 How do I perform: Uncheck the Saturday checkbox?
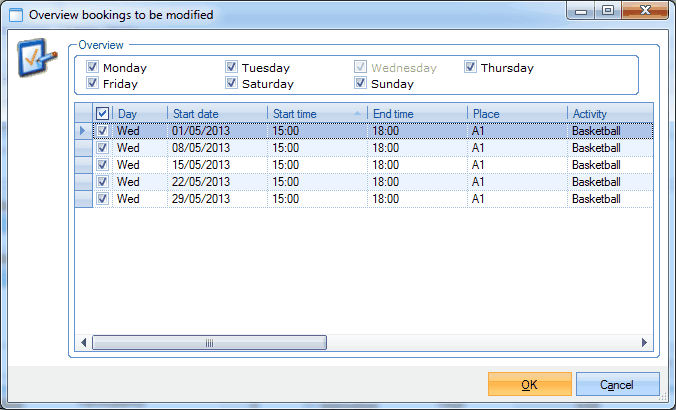232,84
